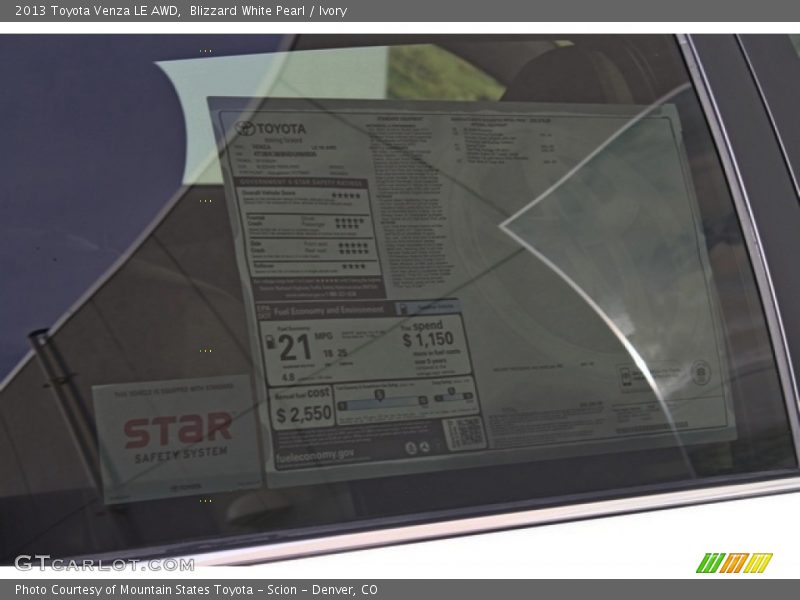Click the '2013 Toyota Venza LE AWD' title text
Screen dimensions: 800x600
pos(97,11)
